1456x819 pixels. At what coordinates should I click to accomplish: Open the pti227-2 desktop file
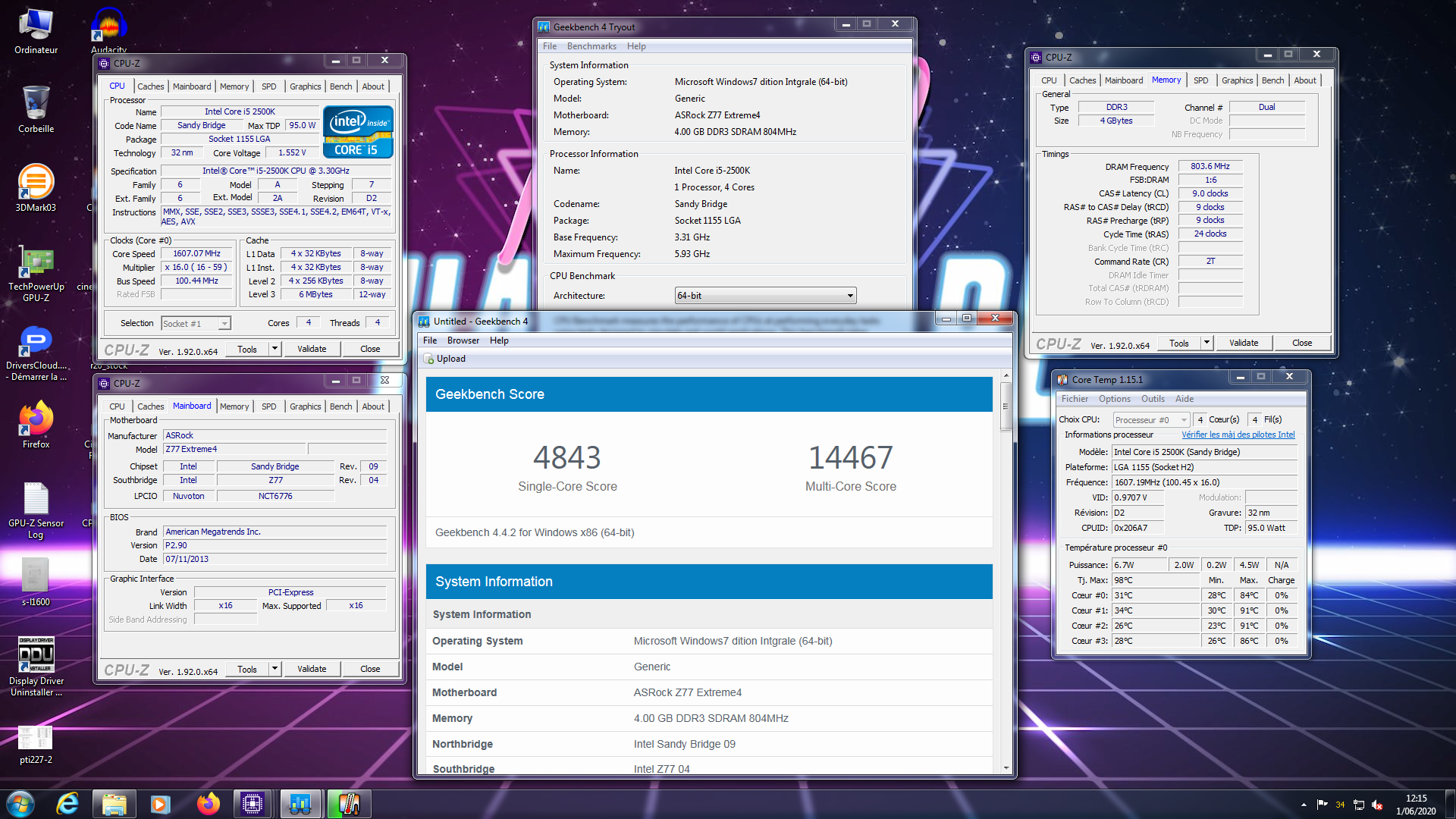coord(36,745)
